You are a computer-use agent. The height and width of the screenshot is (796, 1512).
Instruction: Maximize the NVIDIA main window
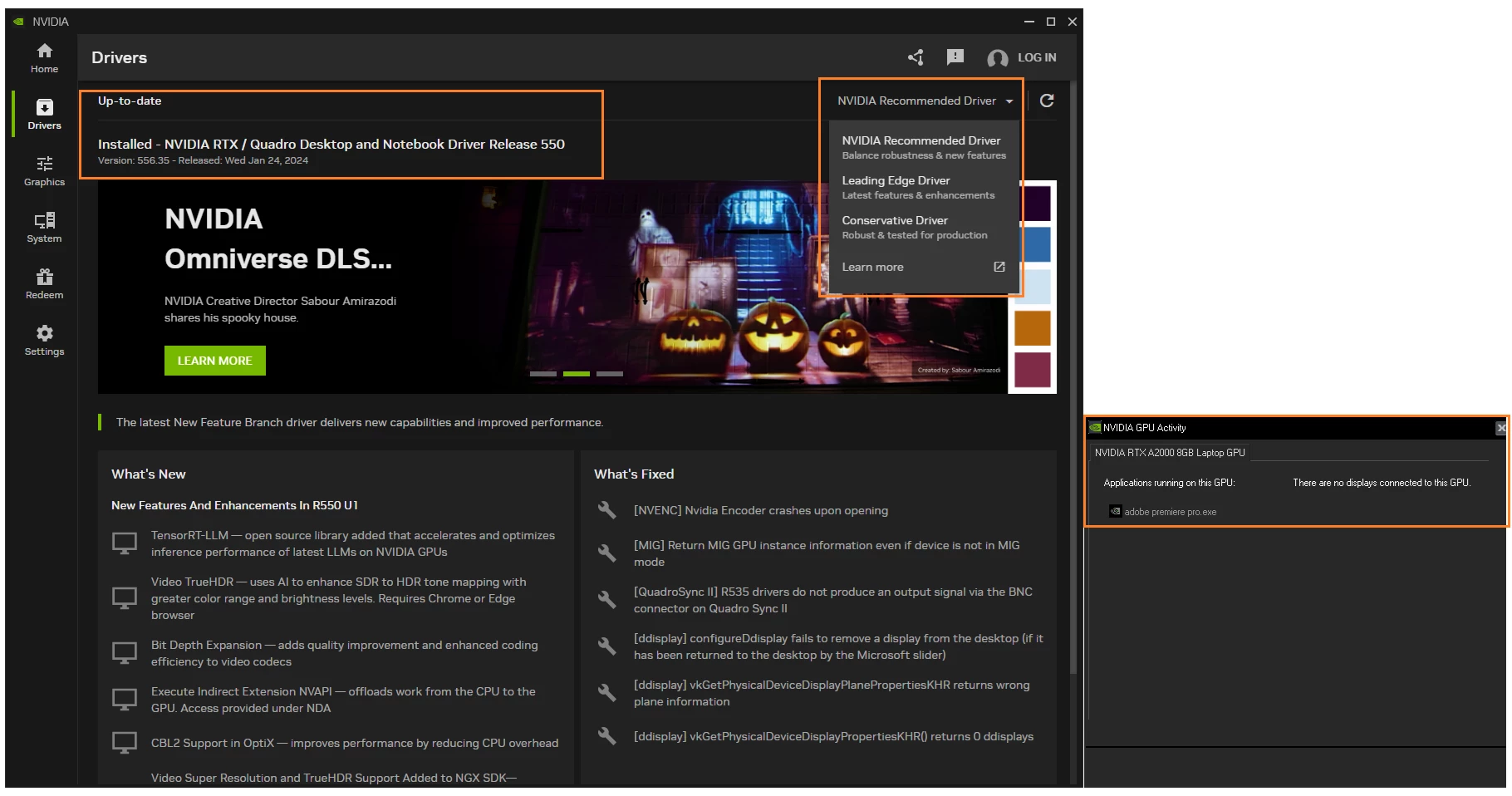pyautogui.click(x=1051, y=22)
